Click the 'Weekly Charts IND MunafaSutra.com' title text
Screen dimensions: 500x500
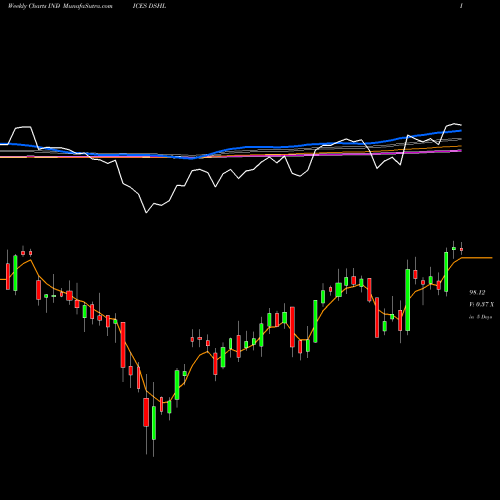(x=60, y=6)
